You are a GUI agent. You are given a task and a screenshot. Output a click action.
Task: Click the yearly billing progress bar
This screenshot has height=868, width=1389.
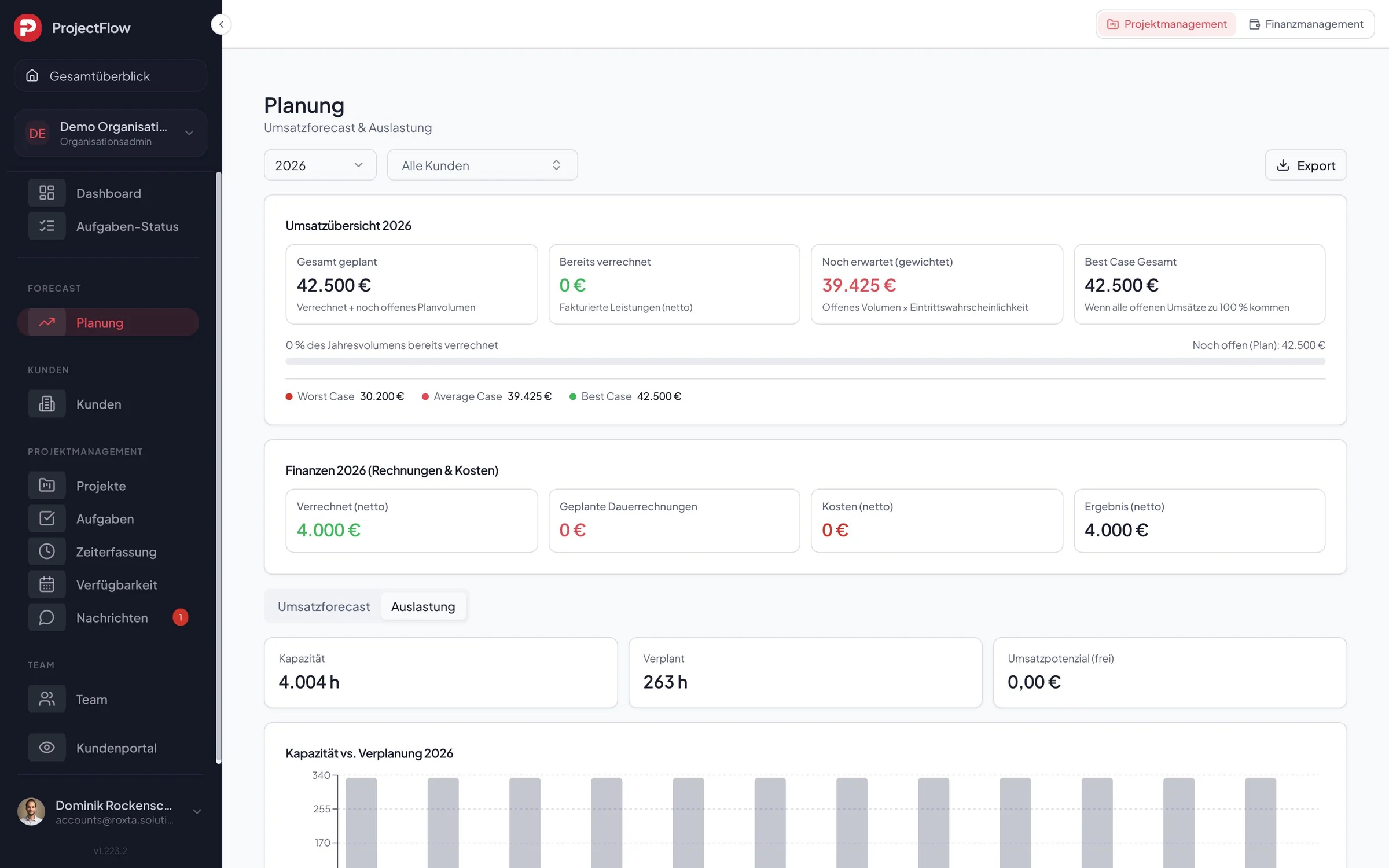(x=805, y=361)
